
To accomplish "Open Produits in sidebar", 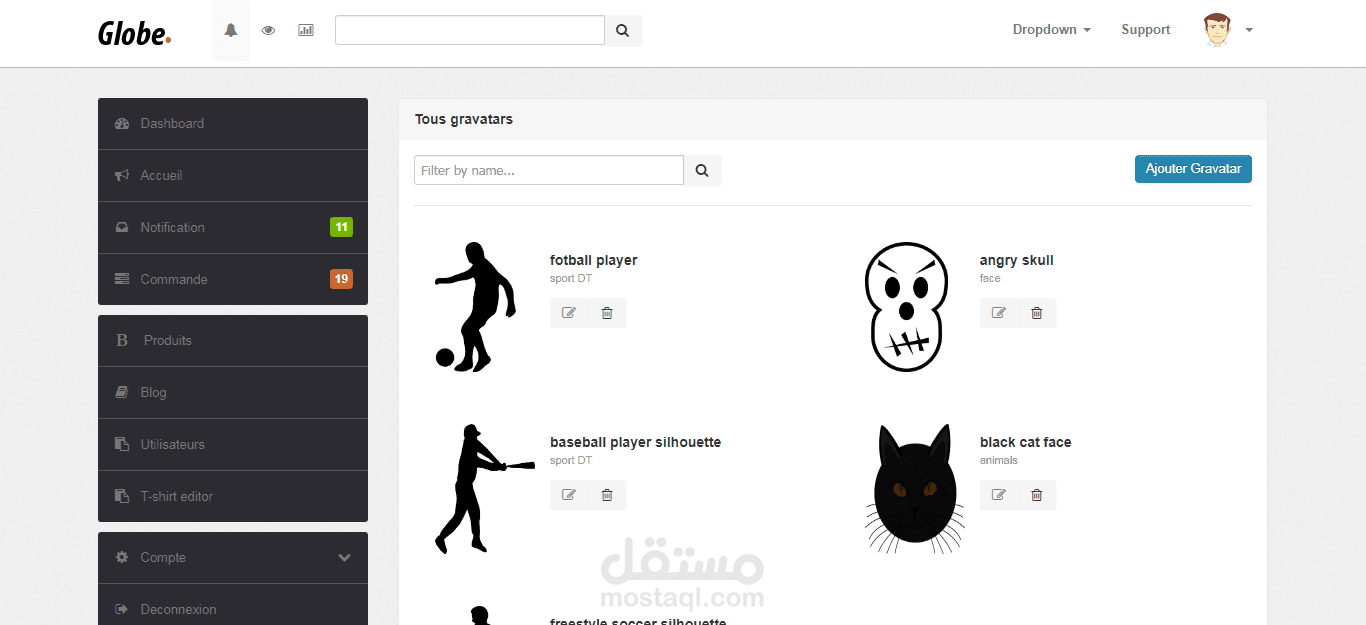I will click(233, 341).
